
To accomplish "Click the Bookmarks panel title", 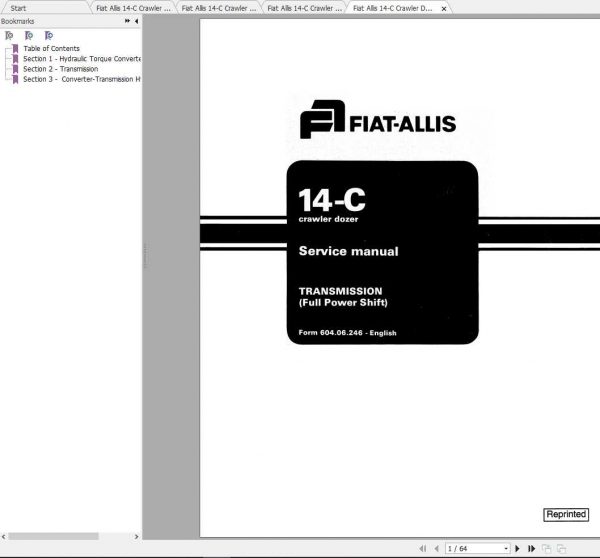I will coord(18,21).
